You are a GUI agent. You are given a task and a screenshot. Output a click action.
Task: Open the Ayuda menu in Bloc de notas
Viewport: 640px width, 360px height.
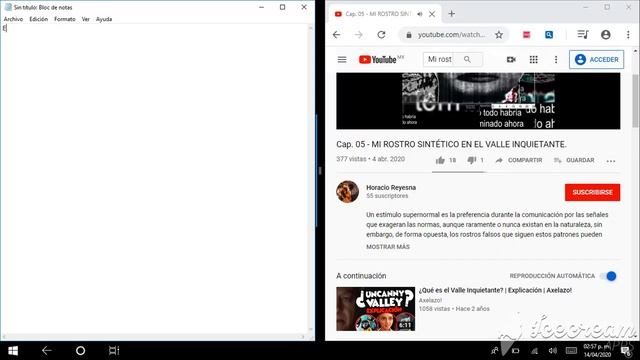(104, 19)
